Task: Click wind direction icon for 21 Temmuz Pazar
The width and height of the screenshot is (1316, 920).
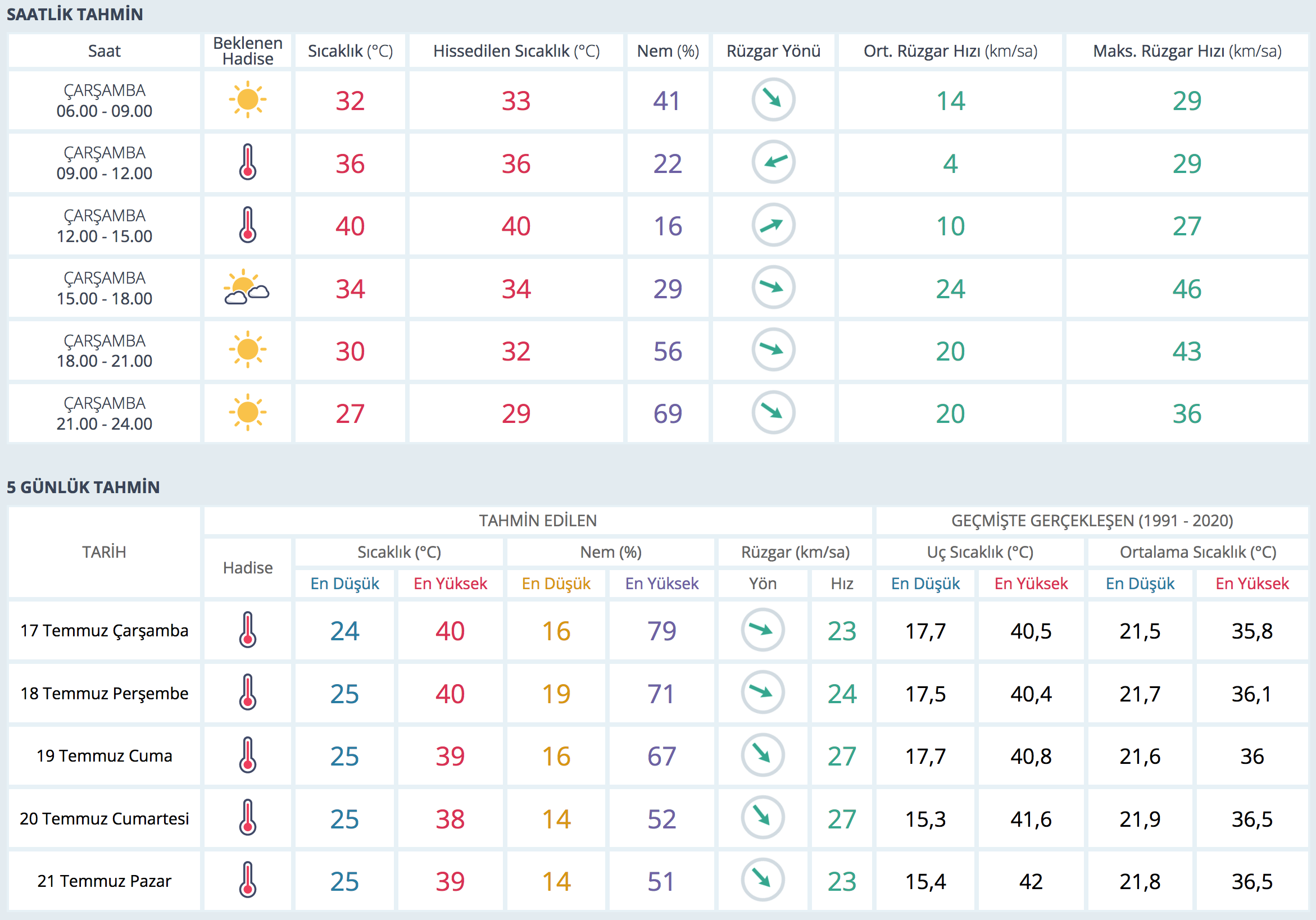Action: 762,880
